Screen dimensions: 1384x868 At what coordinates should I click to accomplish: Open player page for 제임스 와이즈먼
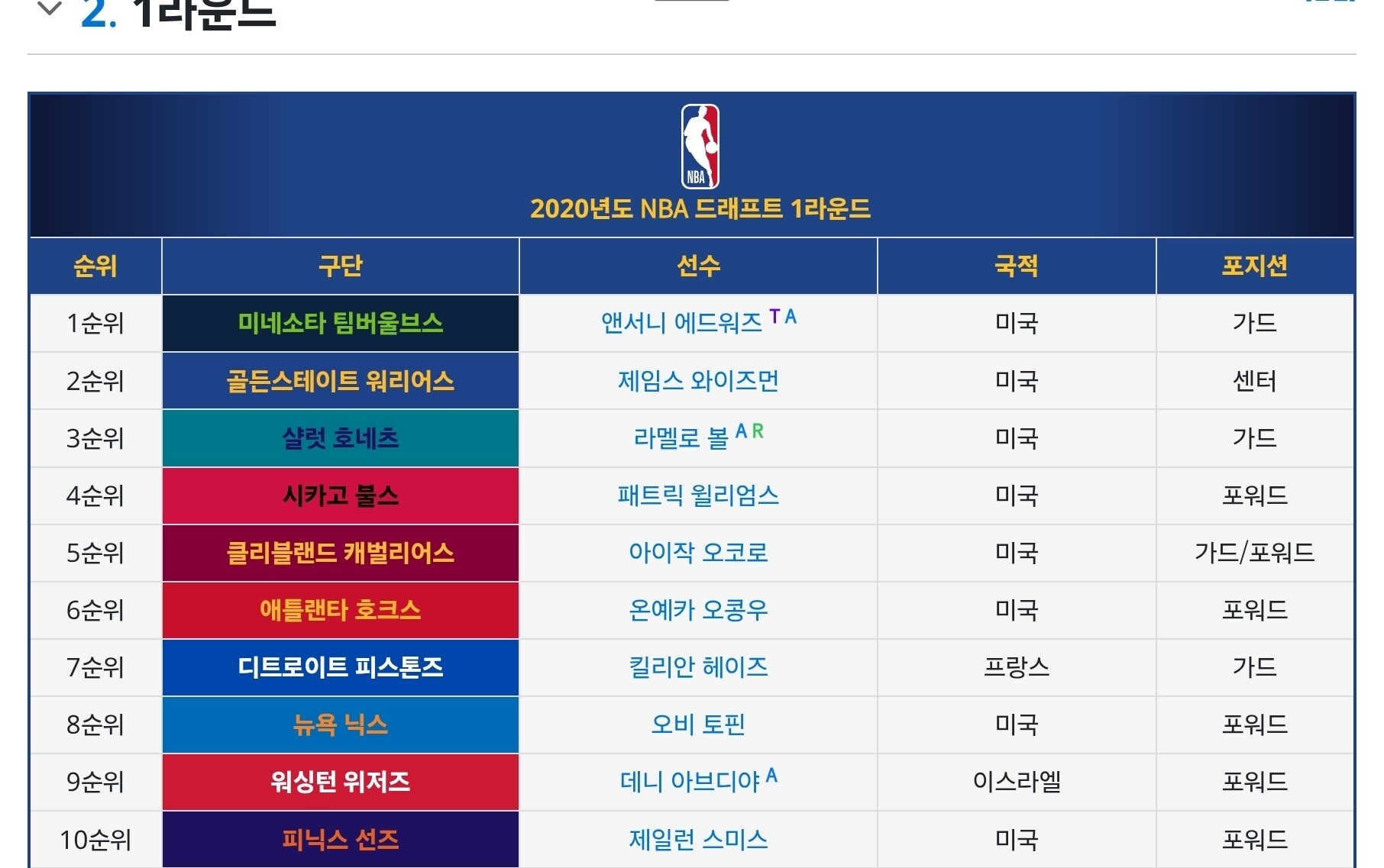698,381
